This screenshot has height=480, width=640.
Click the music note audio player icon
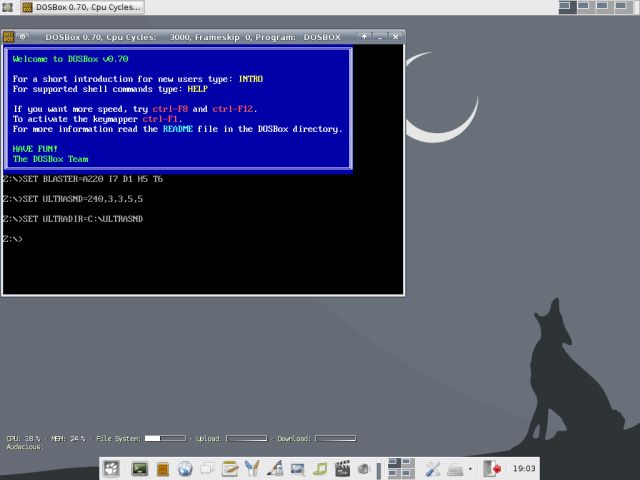pos(320,468)
